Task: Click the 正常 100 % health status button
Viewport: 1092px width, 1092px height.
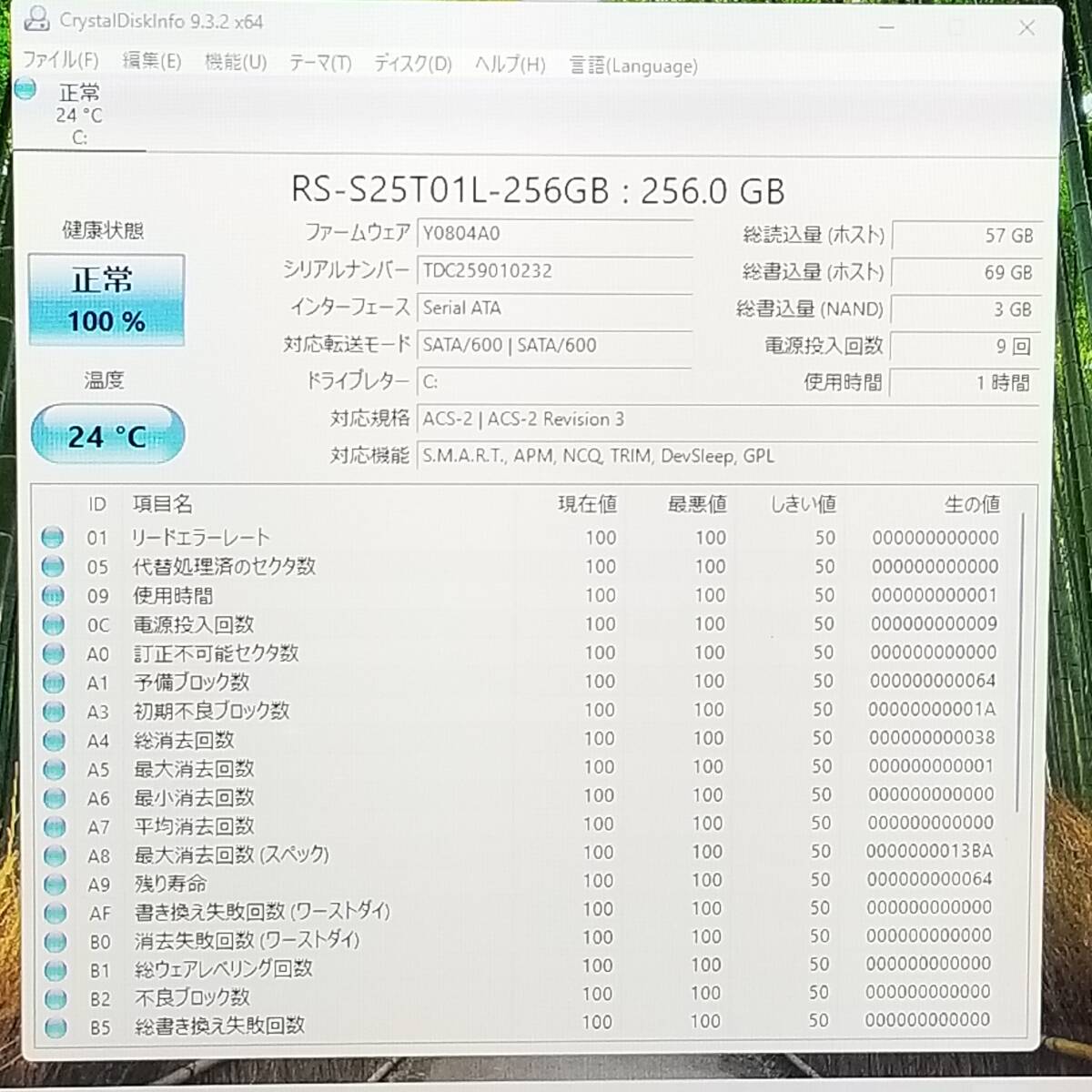Action: (x=106, y=299)
